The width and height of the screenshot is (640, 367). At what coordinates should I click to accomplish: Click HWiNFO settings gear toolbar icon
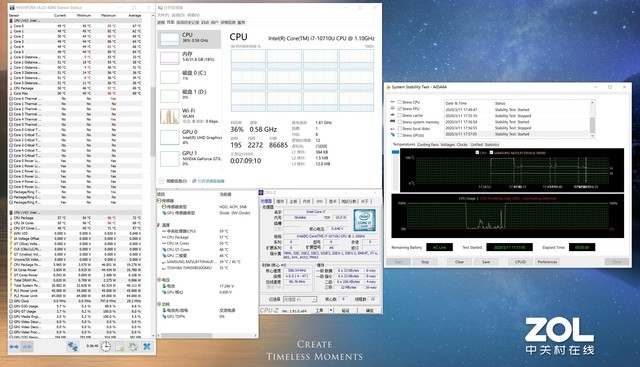(133, 347)
